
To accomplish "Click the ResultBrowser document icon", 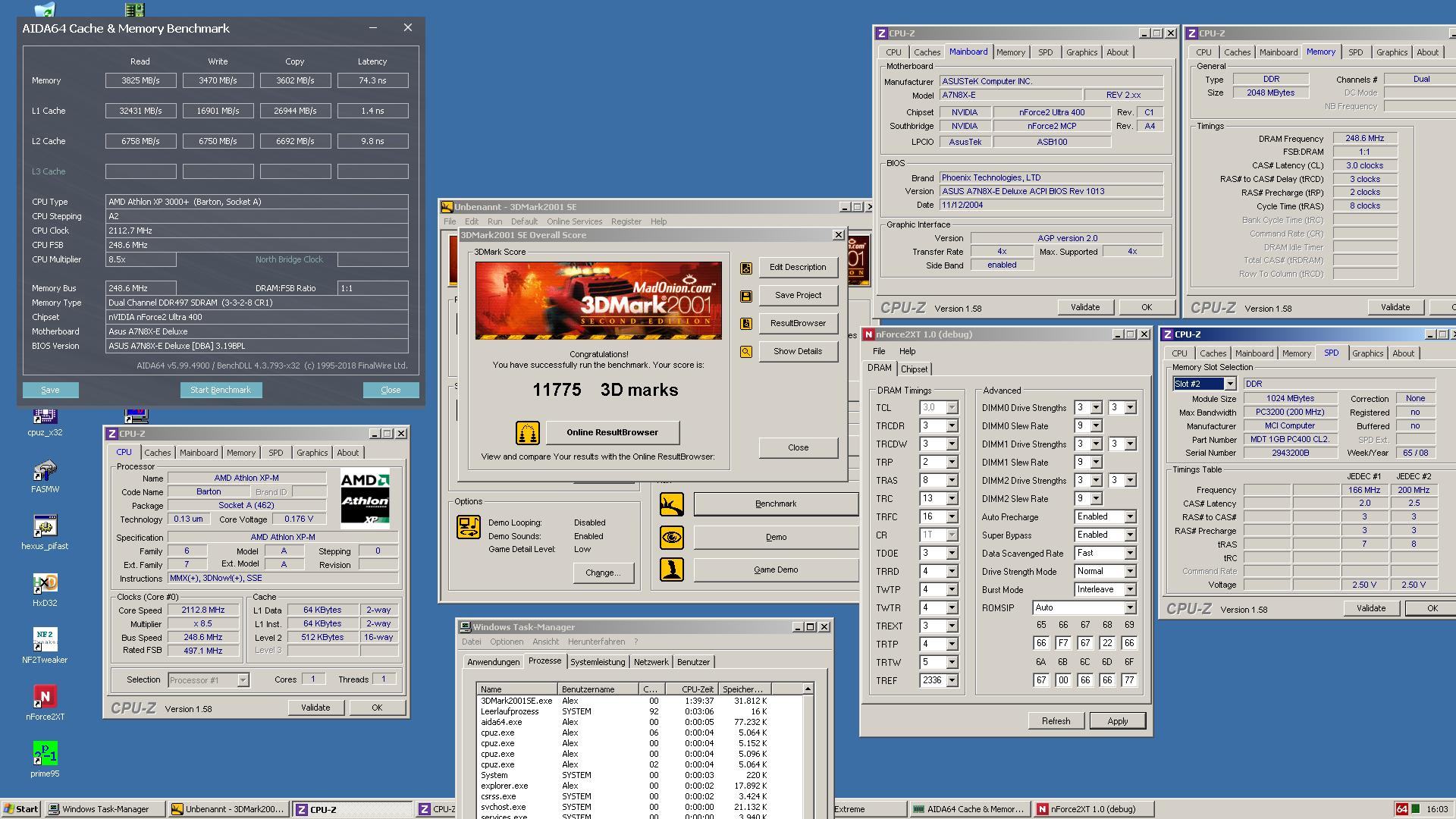I will coord(746,324).
